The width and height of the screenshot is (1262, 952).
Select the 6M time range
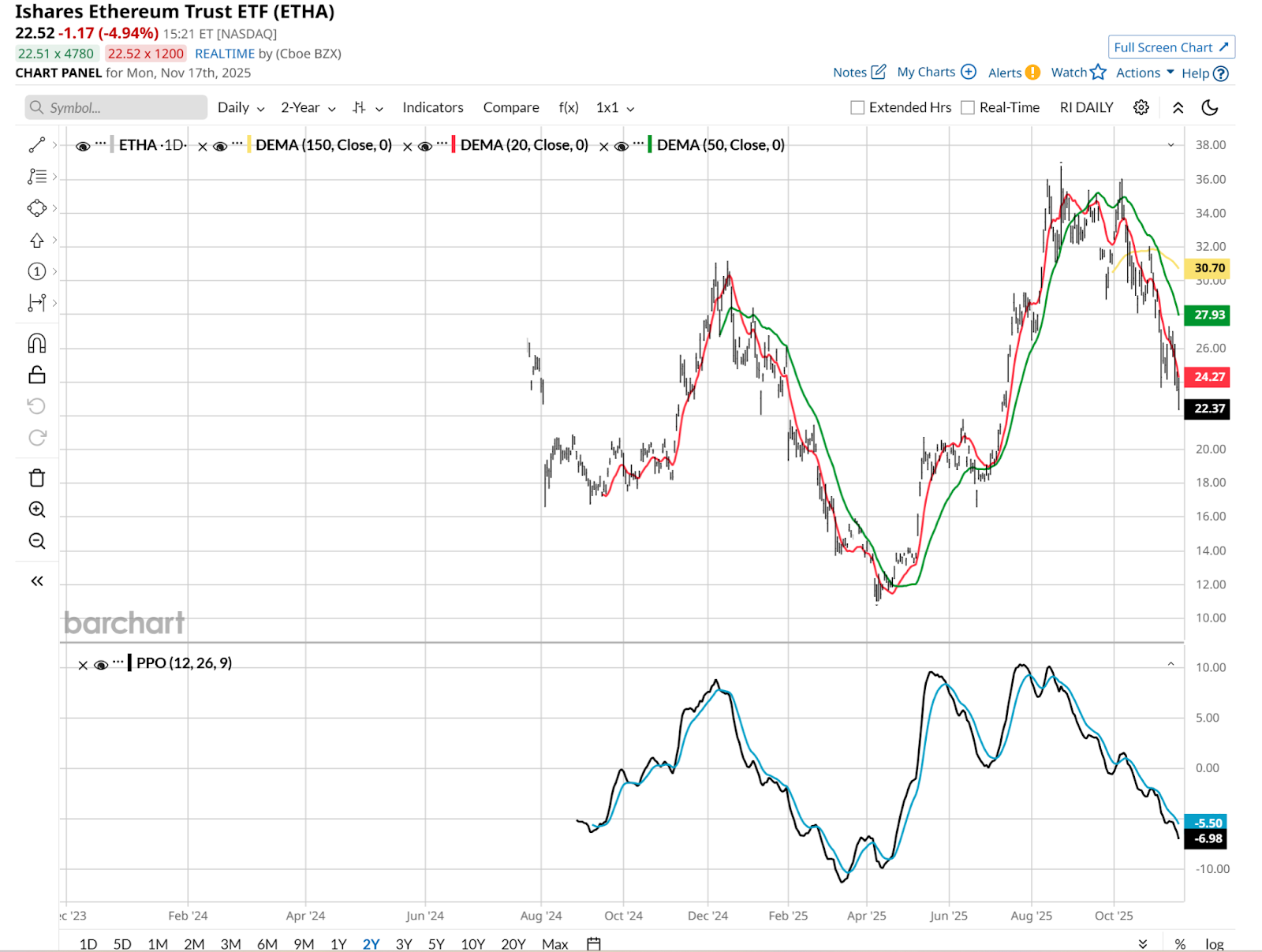click(x=267, y=944)
